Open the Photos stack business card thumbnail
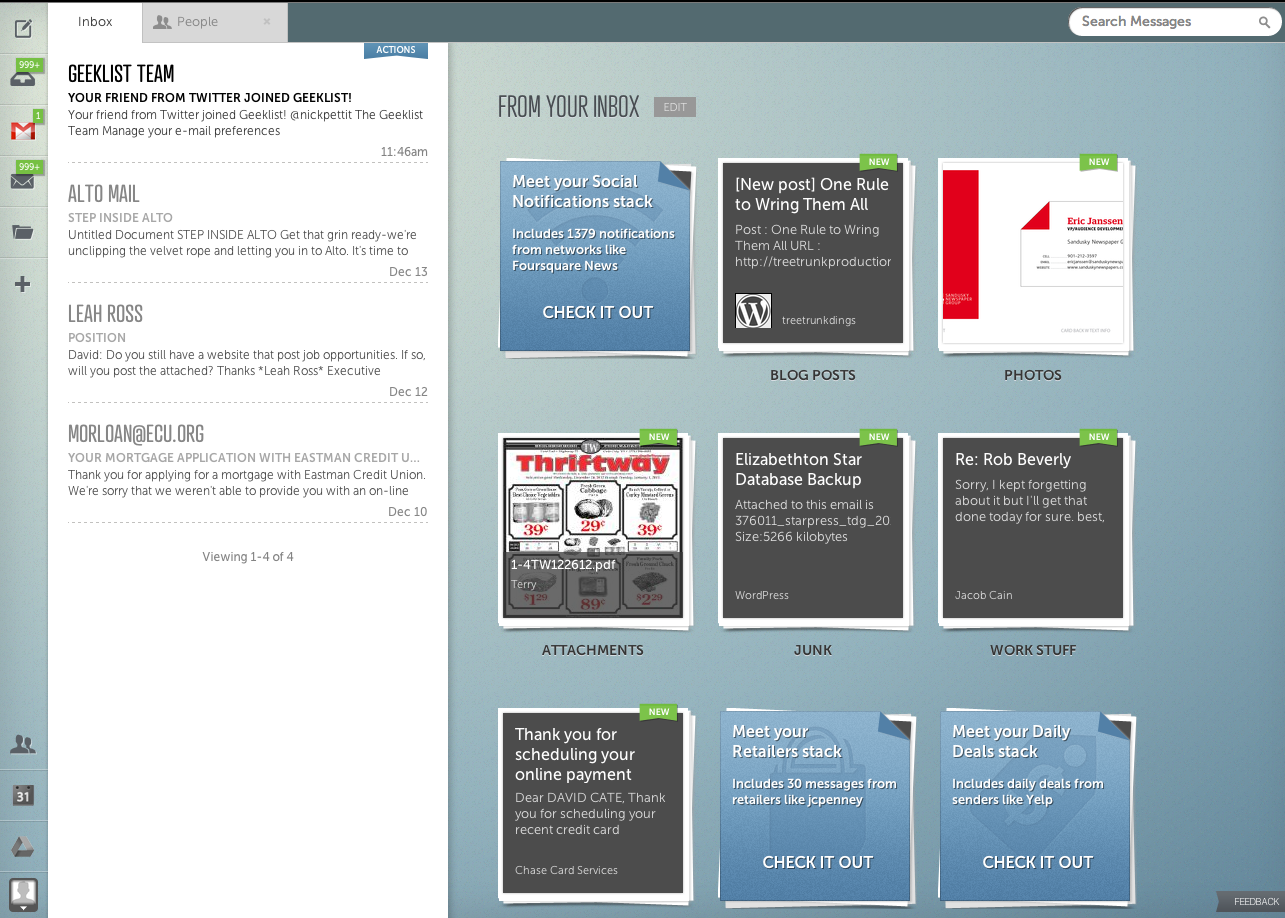 [1033, 253]
